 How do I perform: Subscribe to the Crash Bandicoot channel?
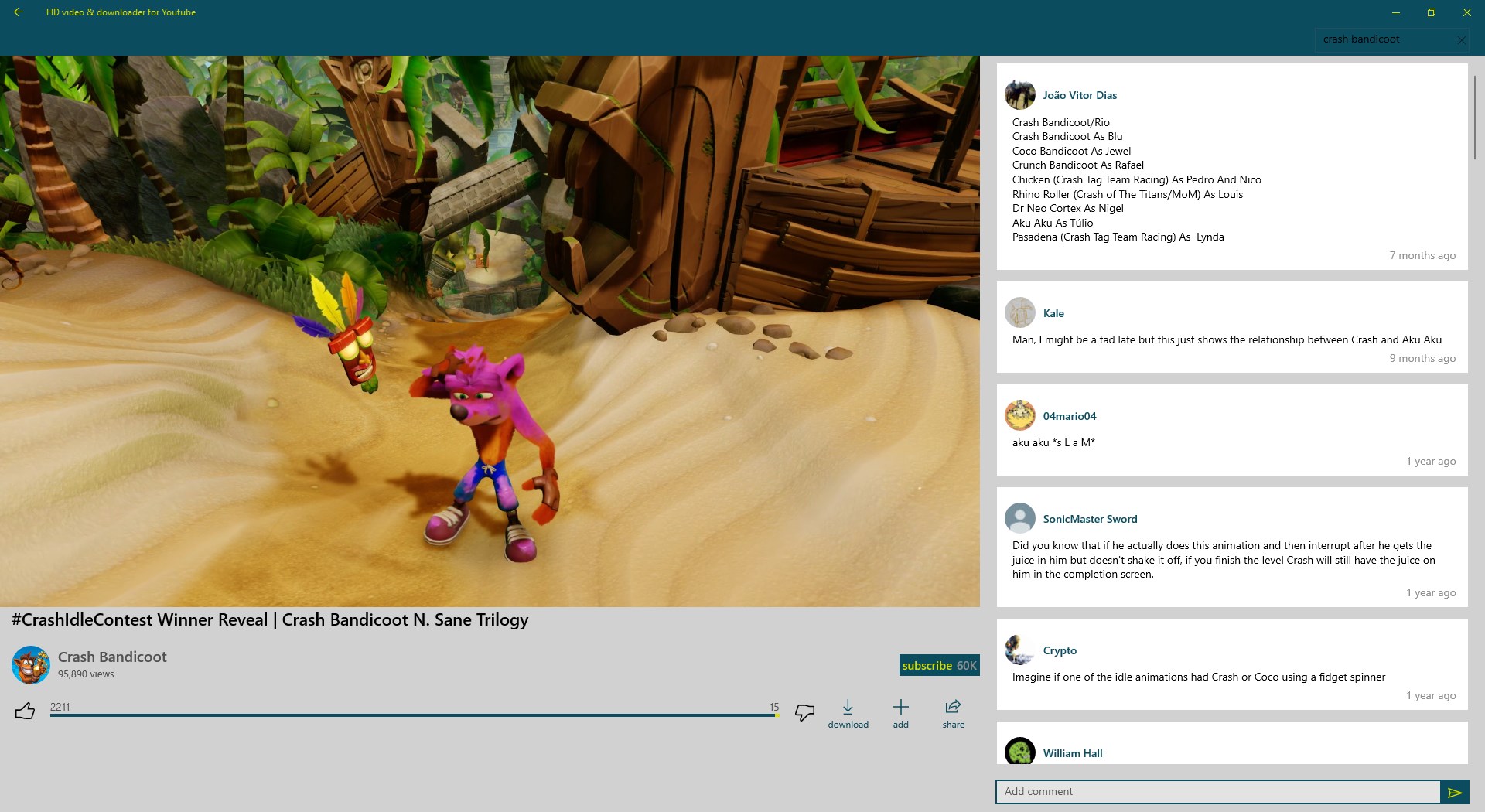click(939, 665)
